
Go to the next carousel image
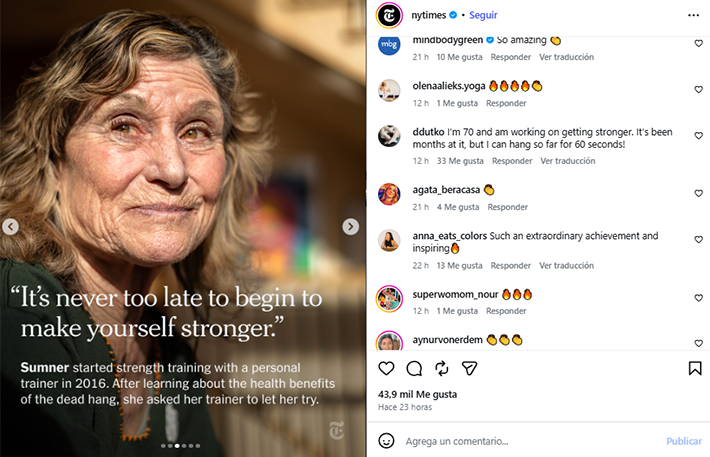[350, 227]
